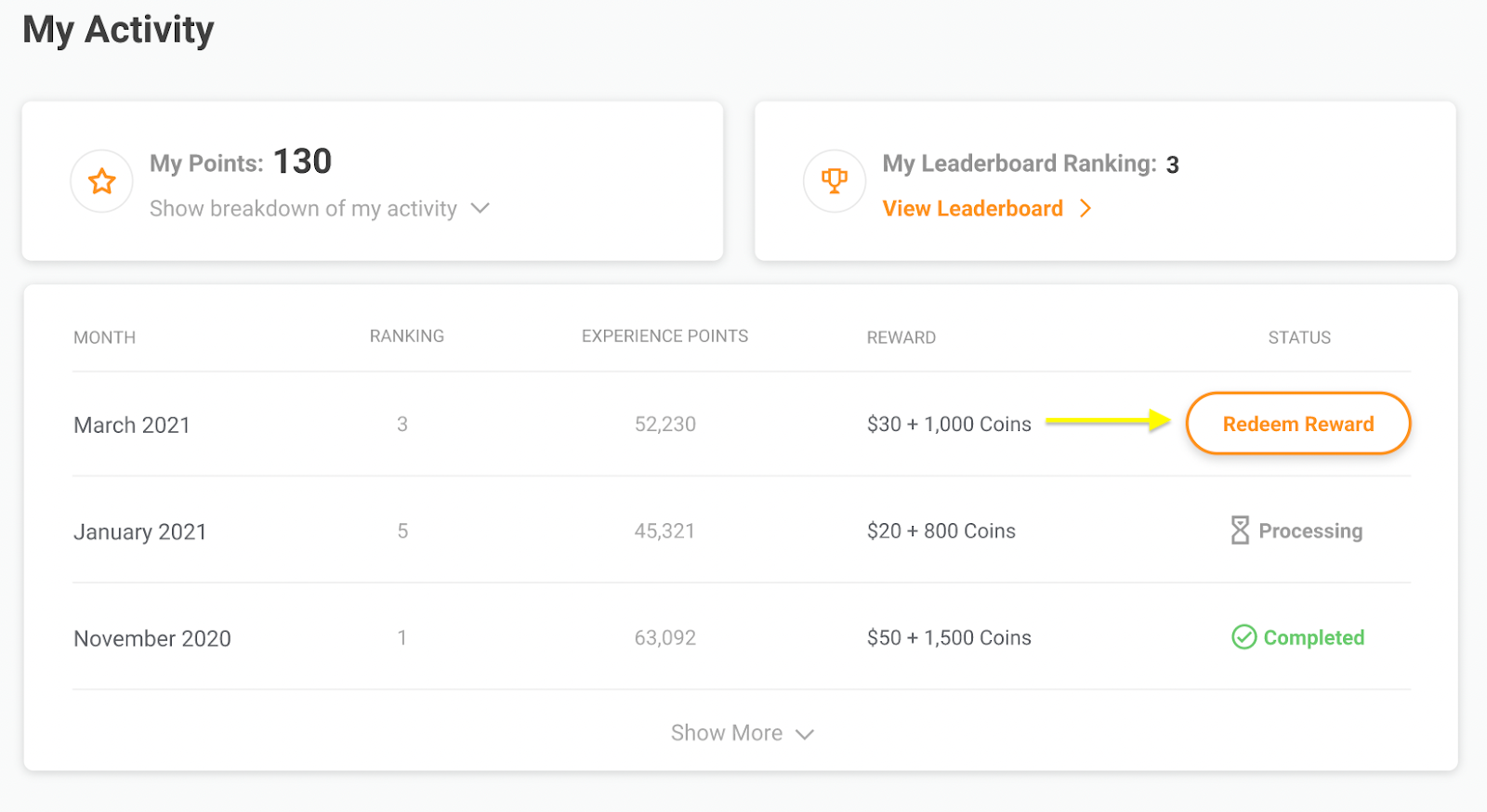Expand the breakdown of my activity chevron
This screenshot has height=812, width=1487.
480,208
